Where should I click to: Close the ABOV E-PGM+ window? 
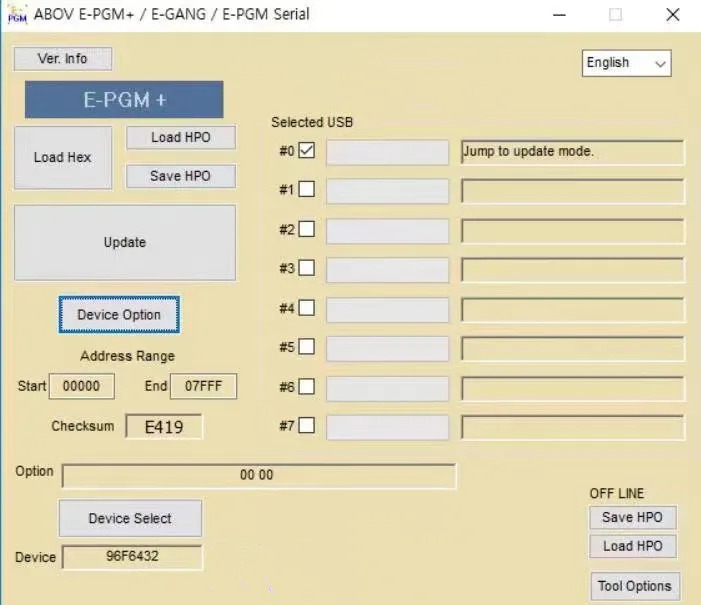[673, 15]
